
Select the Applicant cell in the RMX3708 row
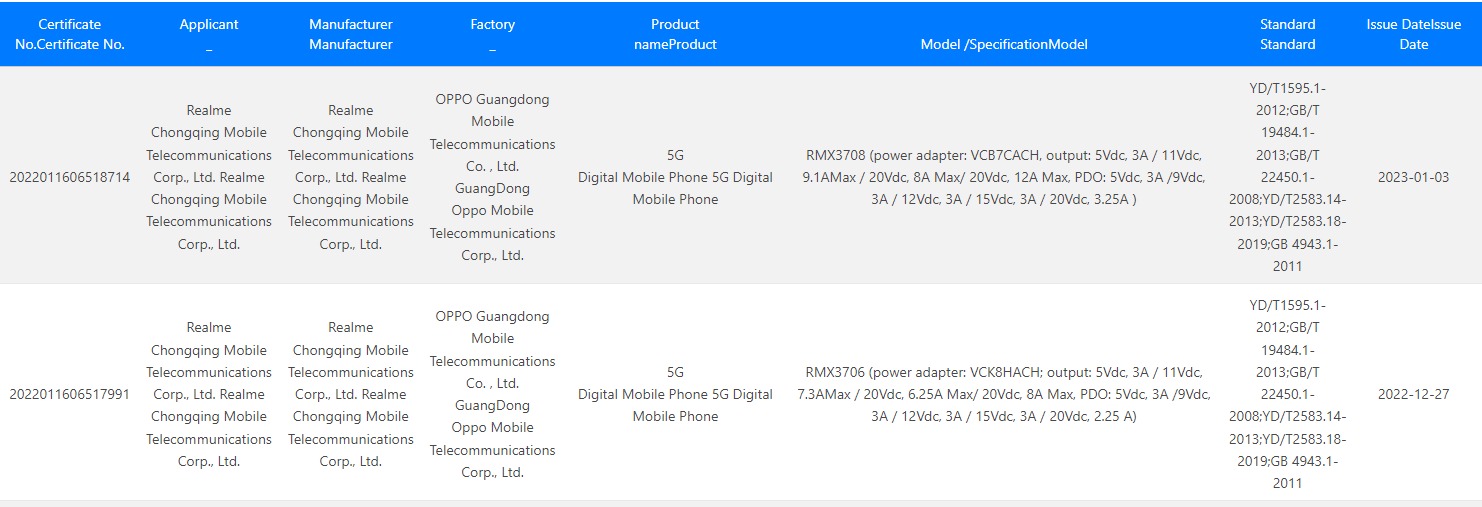tap(209, 177)
